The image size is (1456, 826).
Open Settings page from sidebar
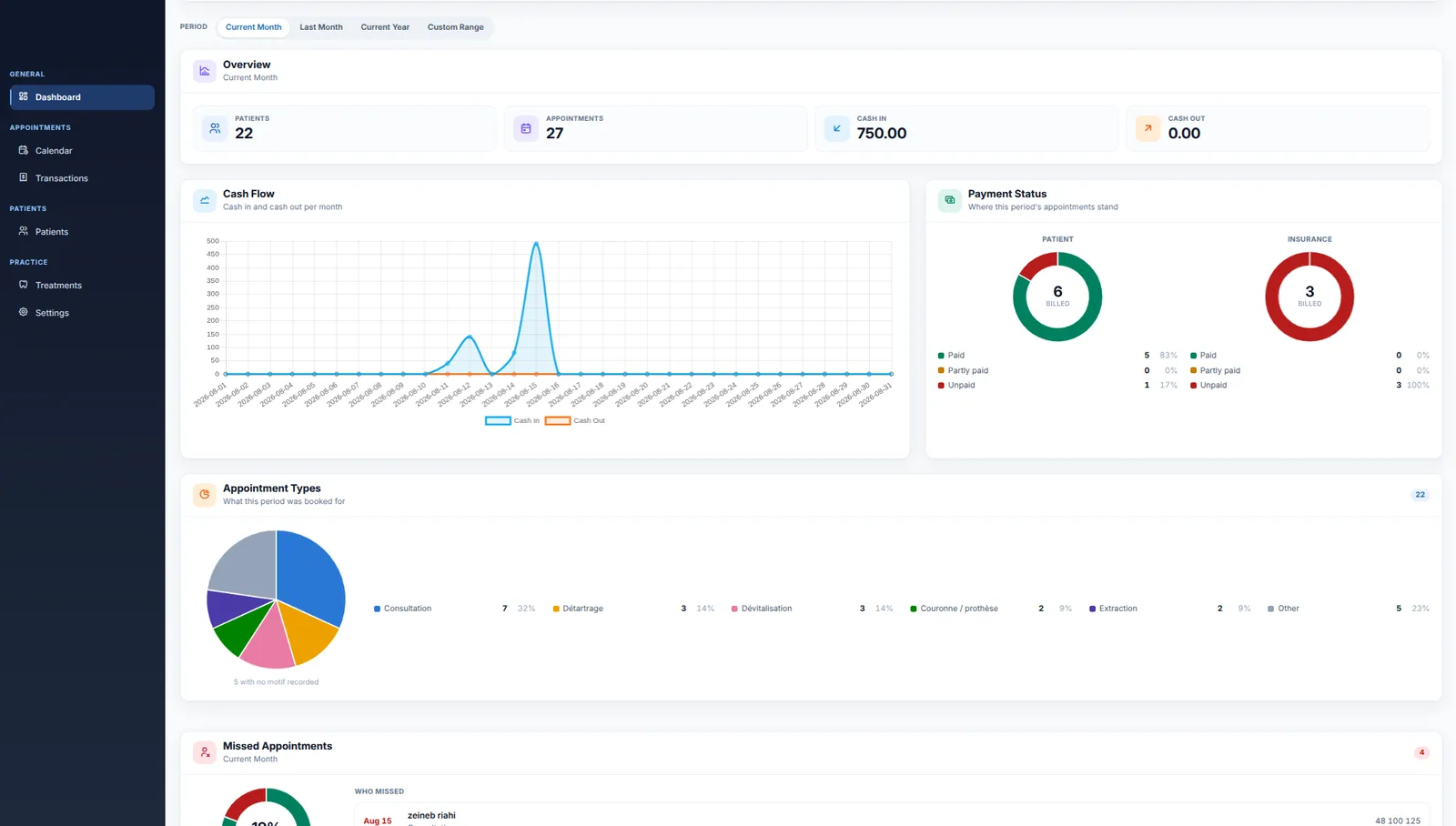[x=82, y=313]
